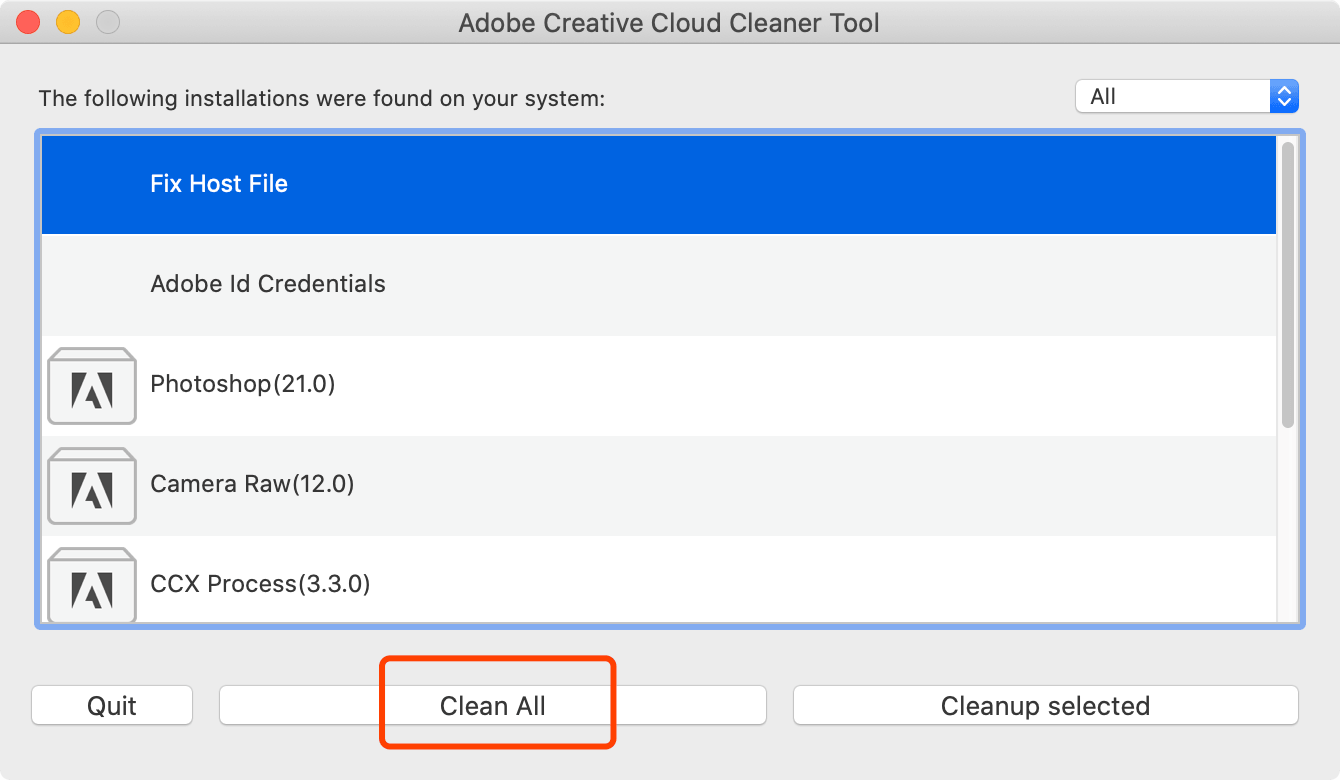Click the CCX Process package box icon
The height and width of the screenshot is (780, 1340).
point(92,585)
